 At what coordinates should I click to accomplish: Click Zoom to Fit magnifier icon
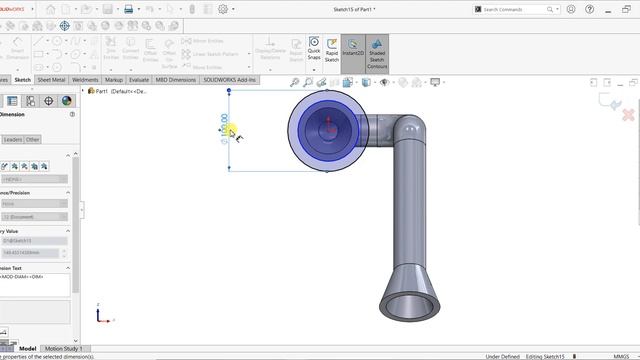[294, 82]
